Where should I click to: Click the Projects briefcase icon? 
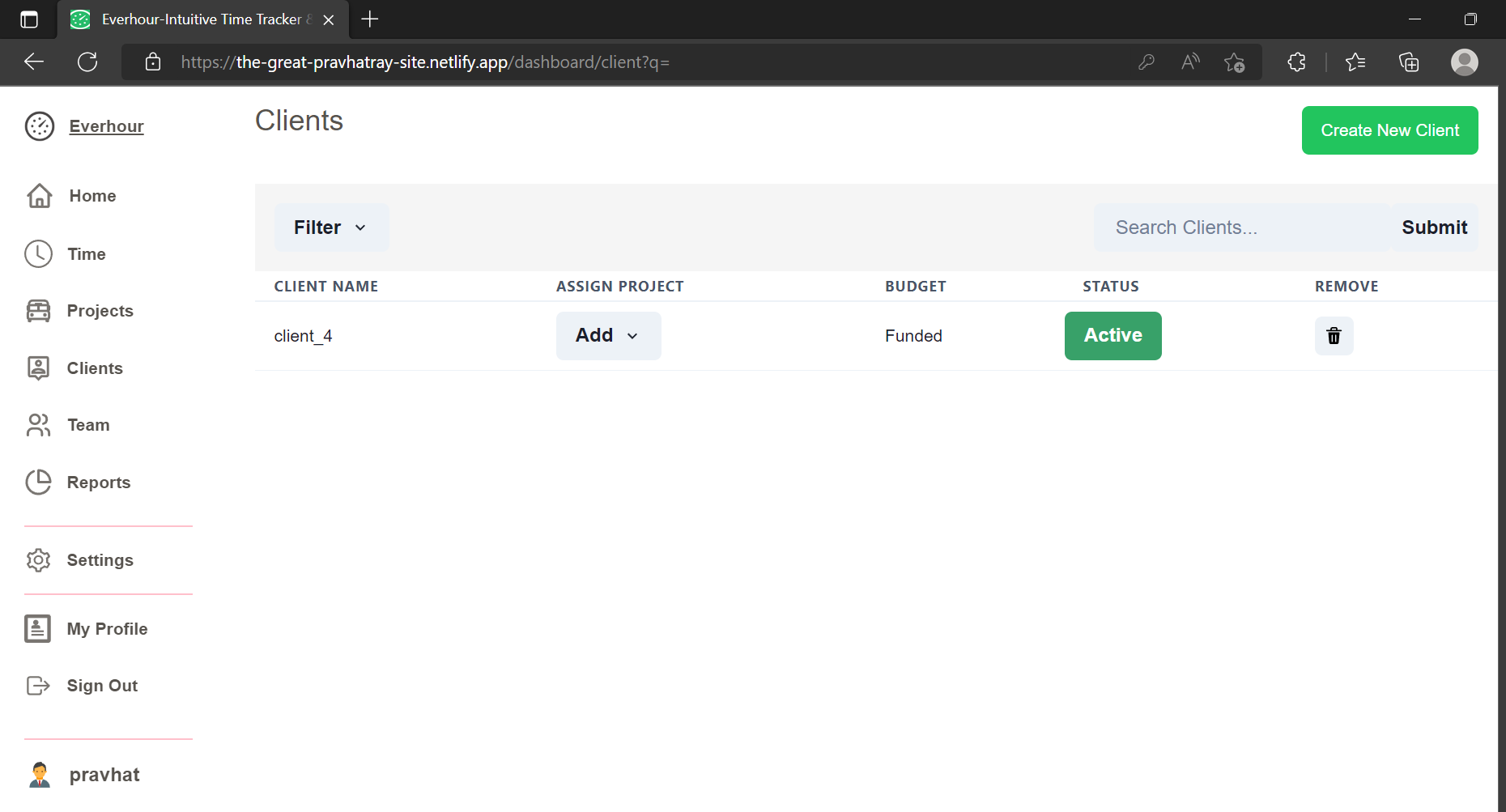pyautogui.click(x=38, y=311)
